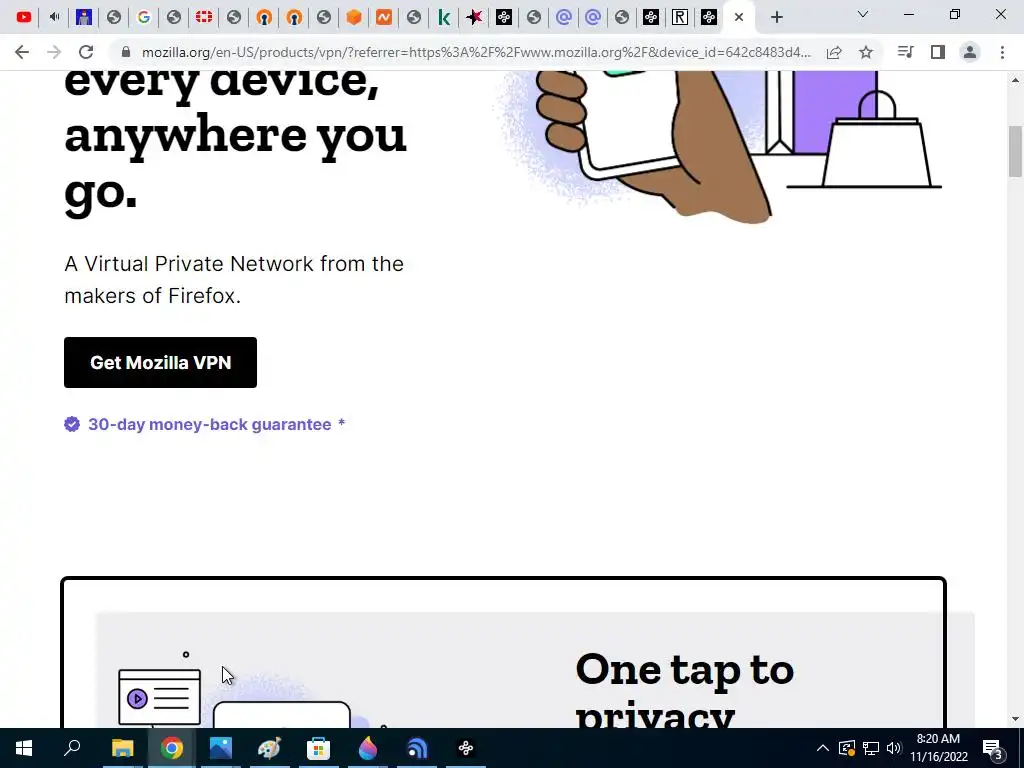Open network settings from the tray

point(871,748)
